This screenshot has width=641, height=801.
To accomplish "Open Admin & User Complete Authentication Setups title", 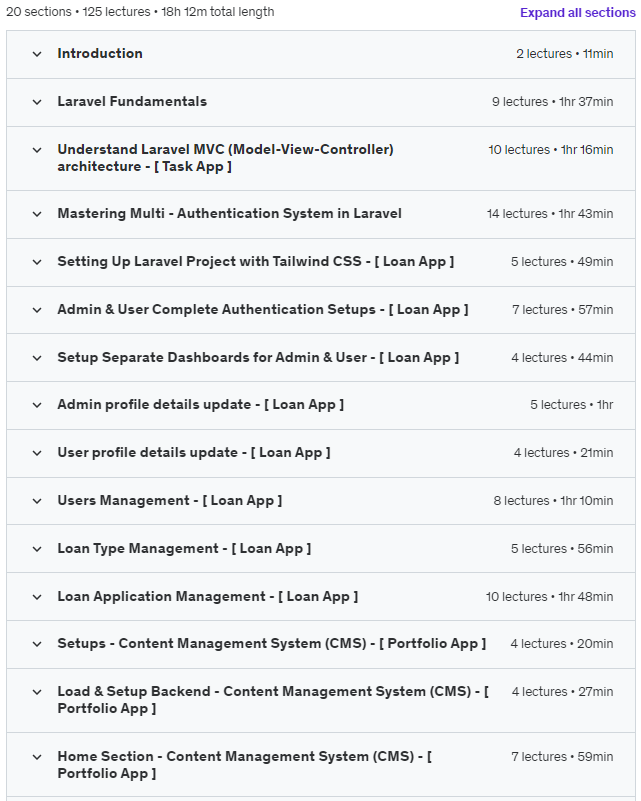I will click(x=263, y=310).
